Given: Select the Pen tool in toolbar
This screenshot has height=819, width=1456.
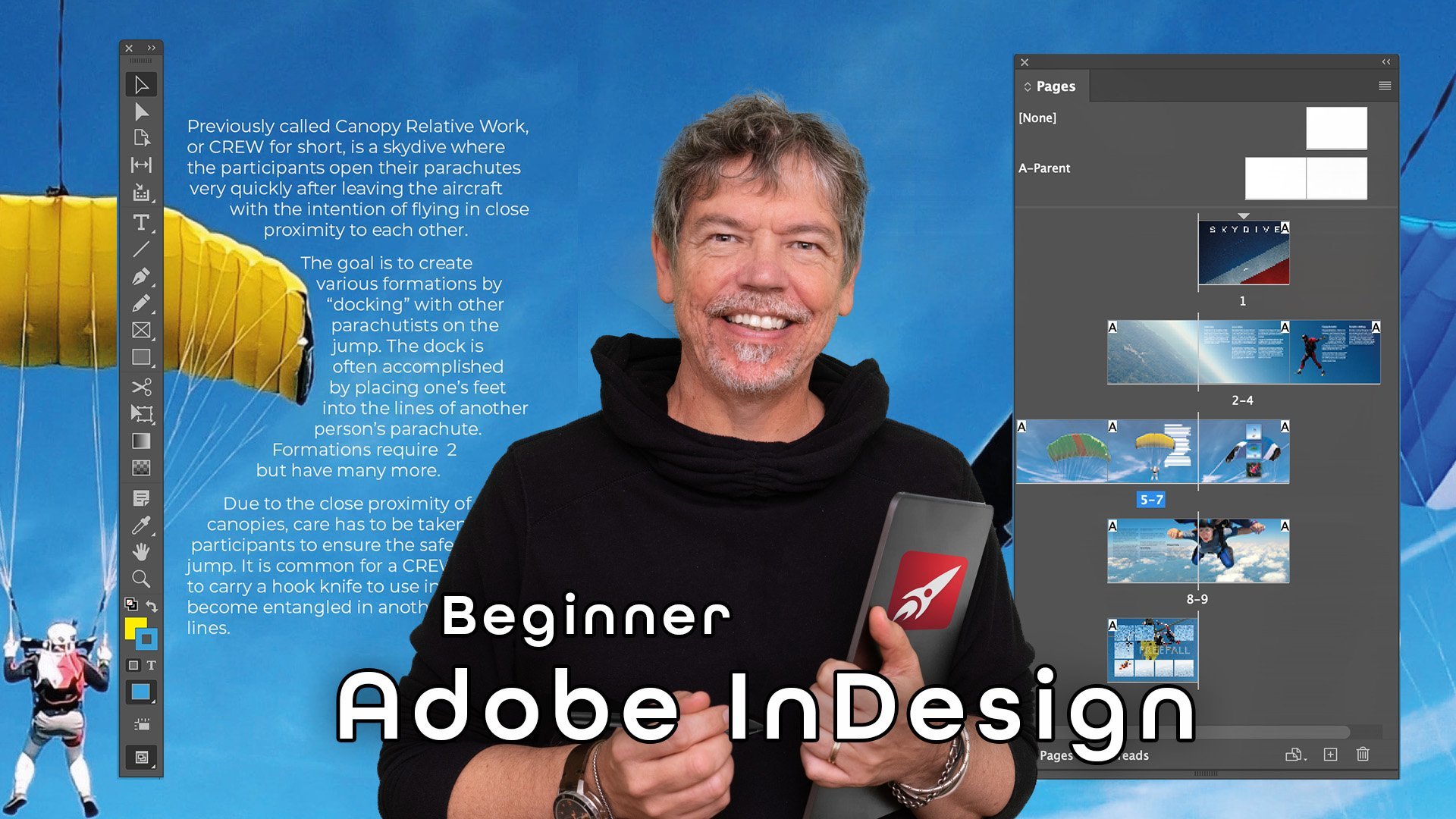Looking at the screenshot, I should point(140,276).
